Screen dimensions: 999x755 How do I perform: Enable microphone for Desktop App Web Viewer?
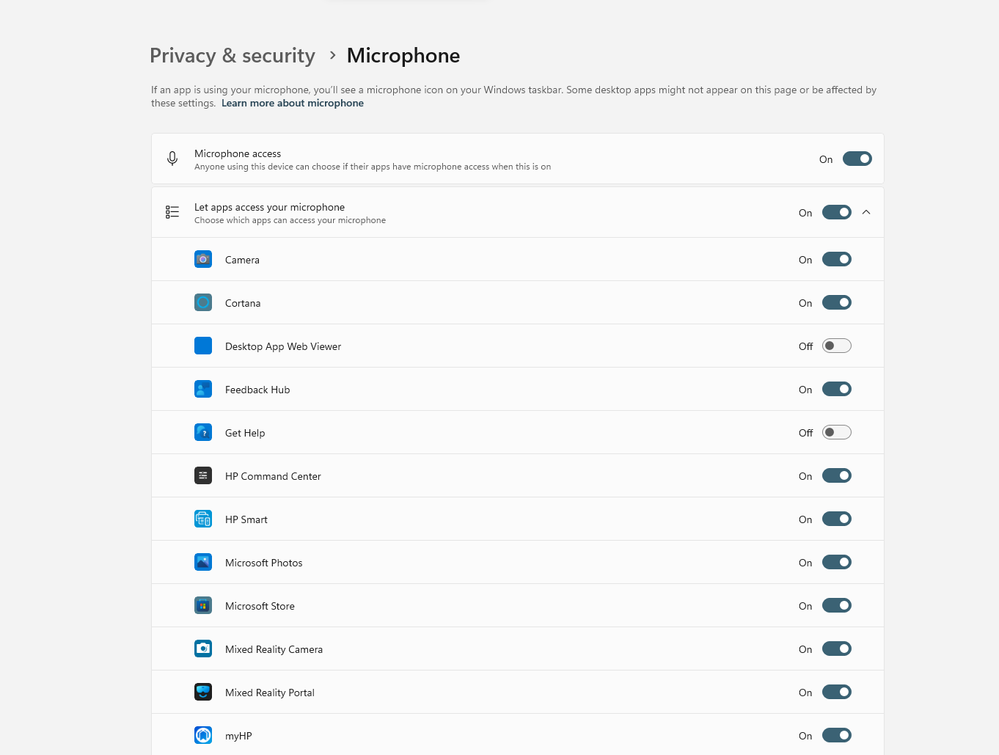pos(836,346)
